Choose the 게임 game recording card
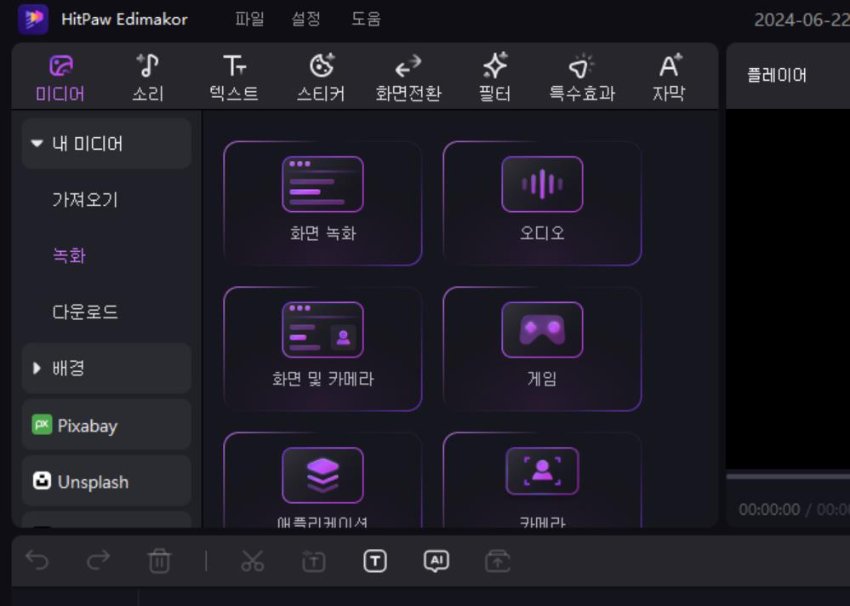 click(541, 348)
